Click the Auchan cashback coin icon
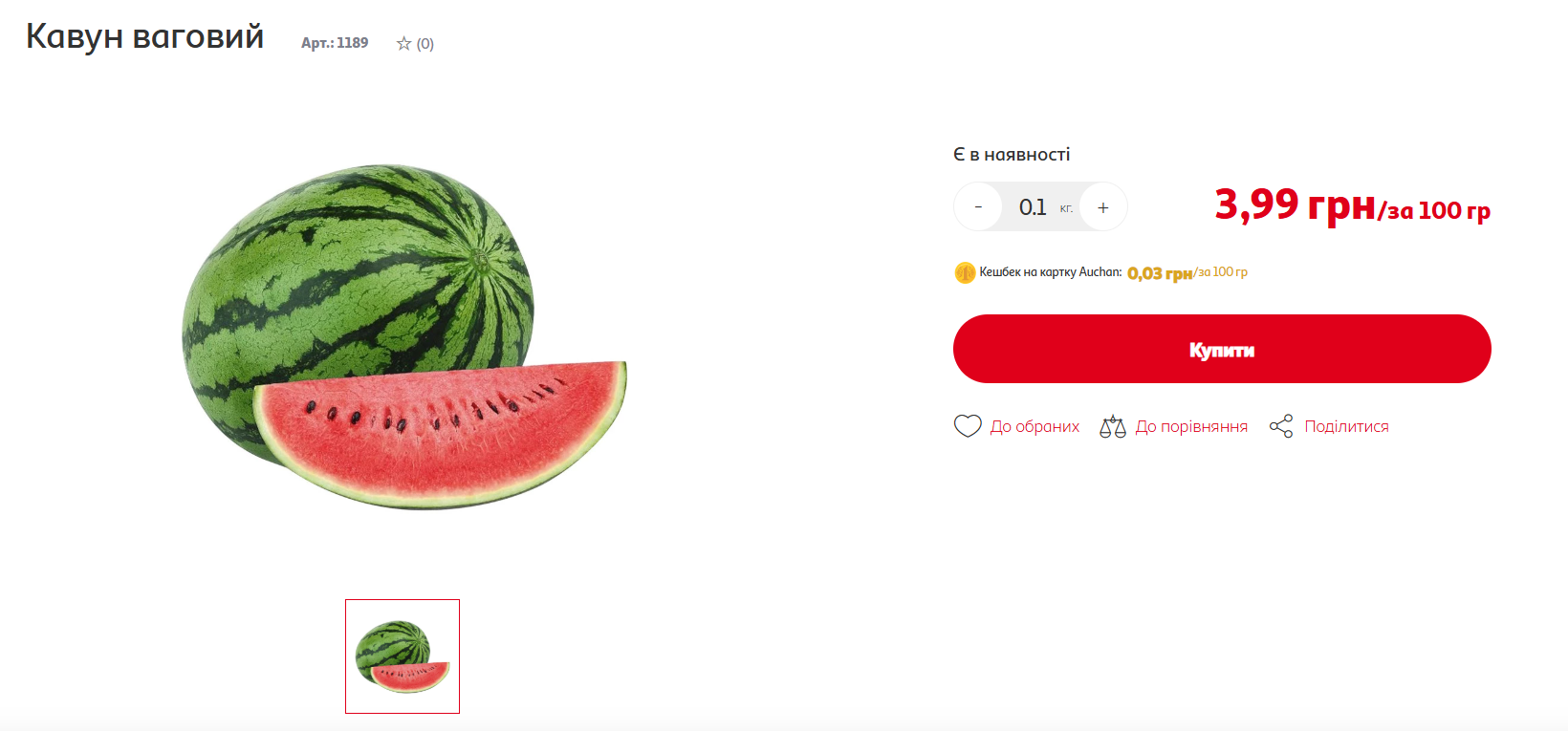This screenshot has height=731, width=1568. (x=965, y=272)
